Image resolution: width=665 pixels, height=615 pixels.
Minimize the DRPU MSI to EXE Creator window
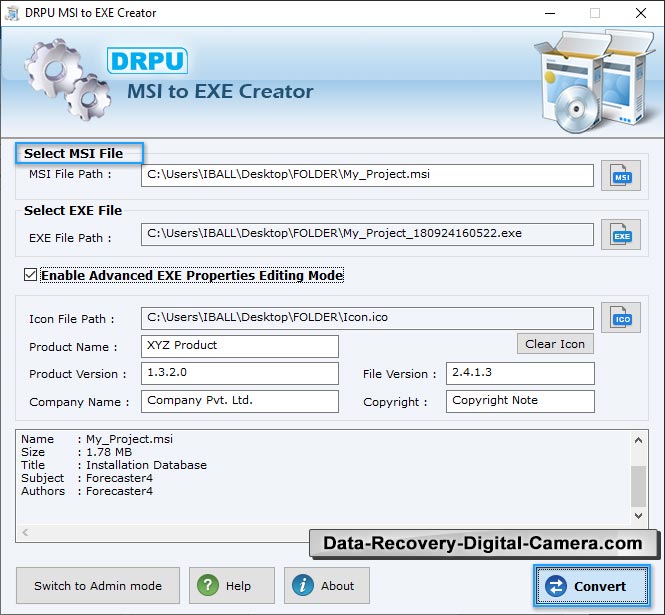(550, 13)
